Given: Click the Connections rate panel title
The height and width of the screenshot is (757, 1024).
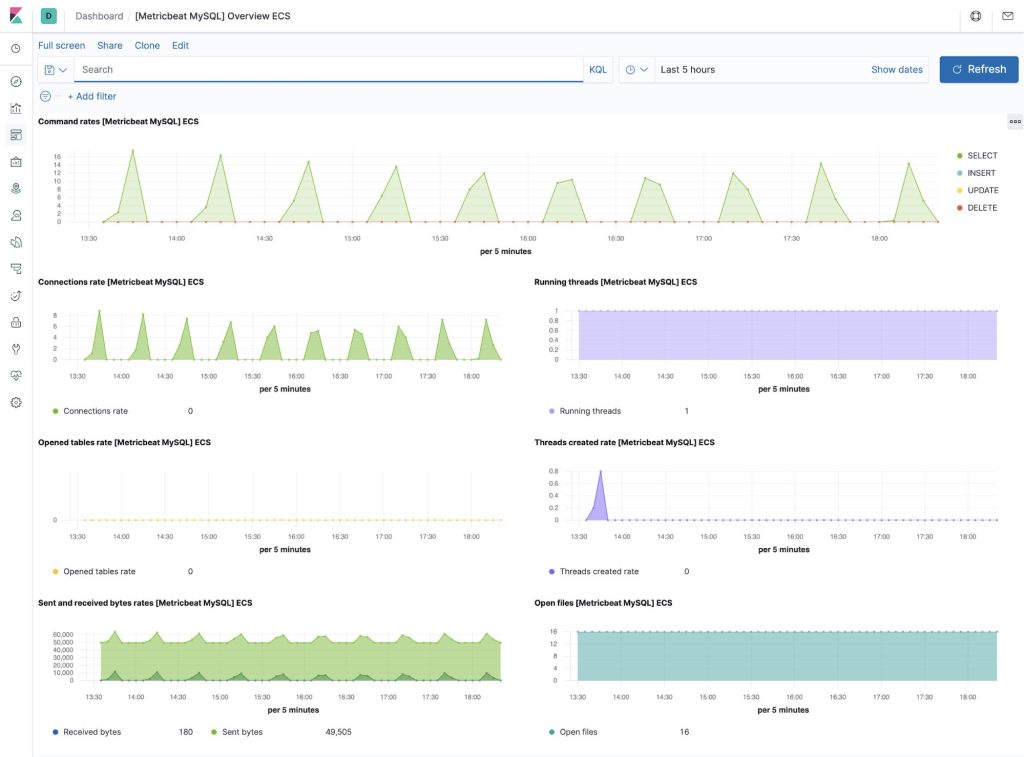Looking at the screenshot, I should 121,282.
